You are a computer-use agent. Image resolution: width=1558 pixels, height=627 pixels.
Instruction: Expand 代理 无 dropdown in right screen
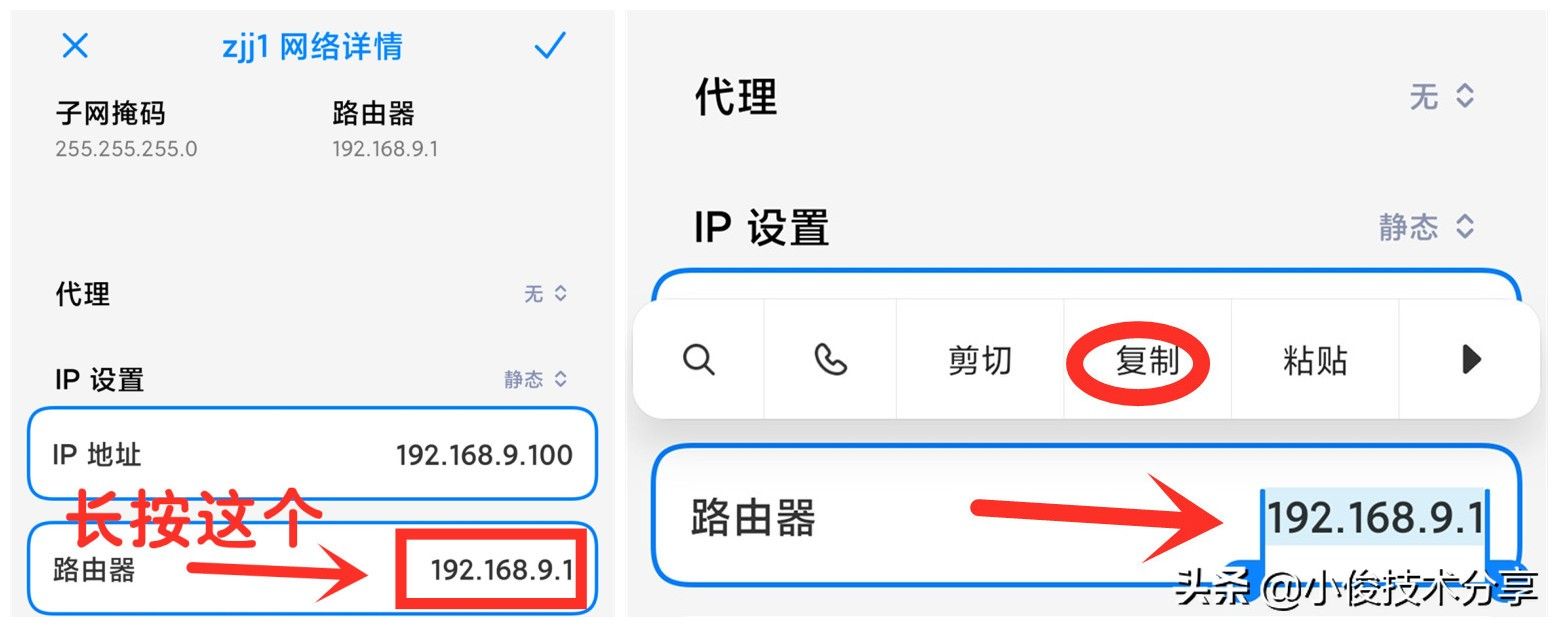pos(1442,97)
